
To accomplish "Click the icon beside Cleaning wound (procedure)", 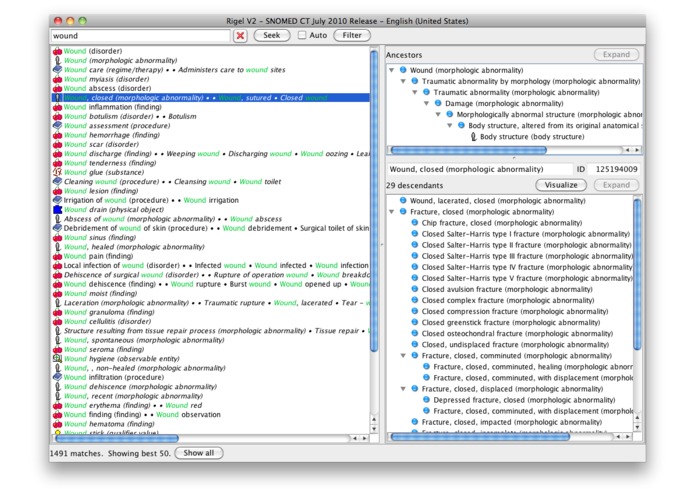I will click(x=57, y=181).
